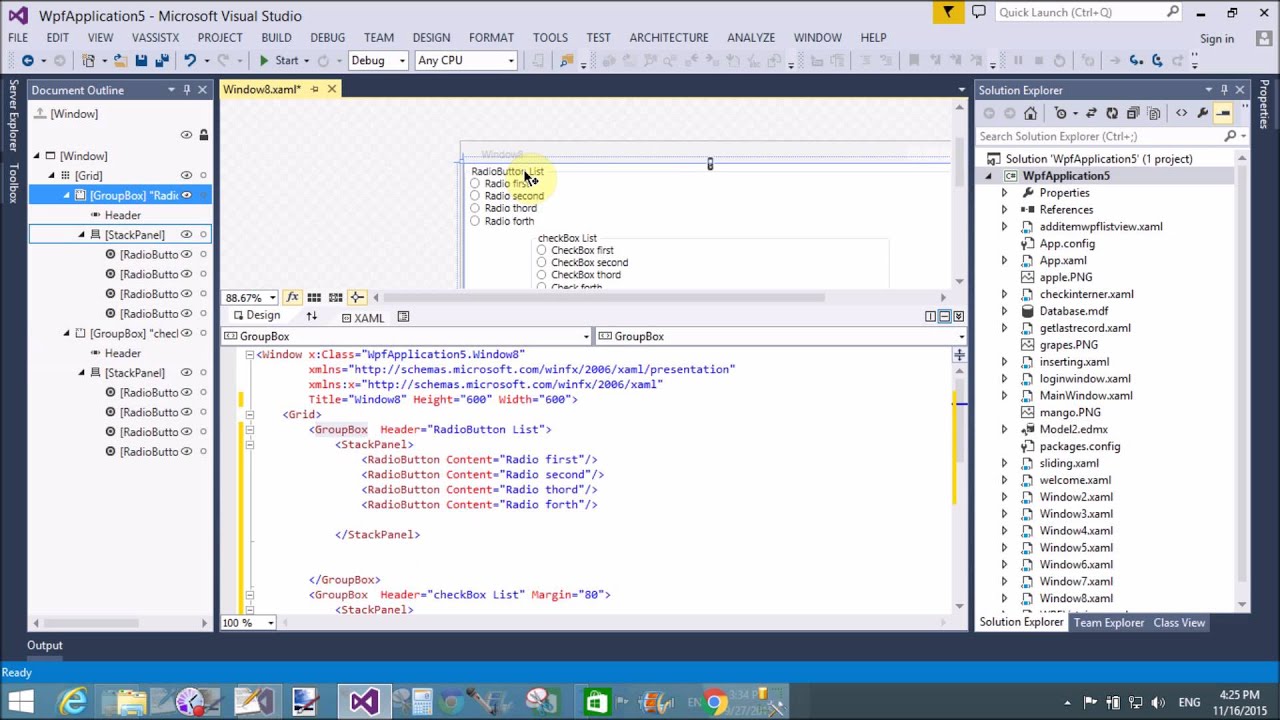Toggle visibility eye for first StackPanel
This screenshot has height=720, width=1280.
pyautogui.click(x=186, y=234)
